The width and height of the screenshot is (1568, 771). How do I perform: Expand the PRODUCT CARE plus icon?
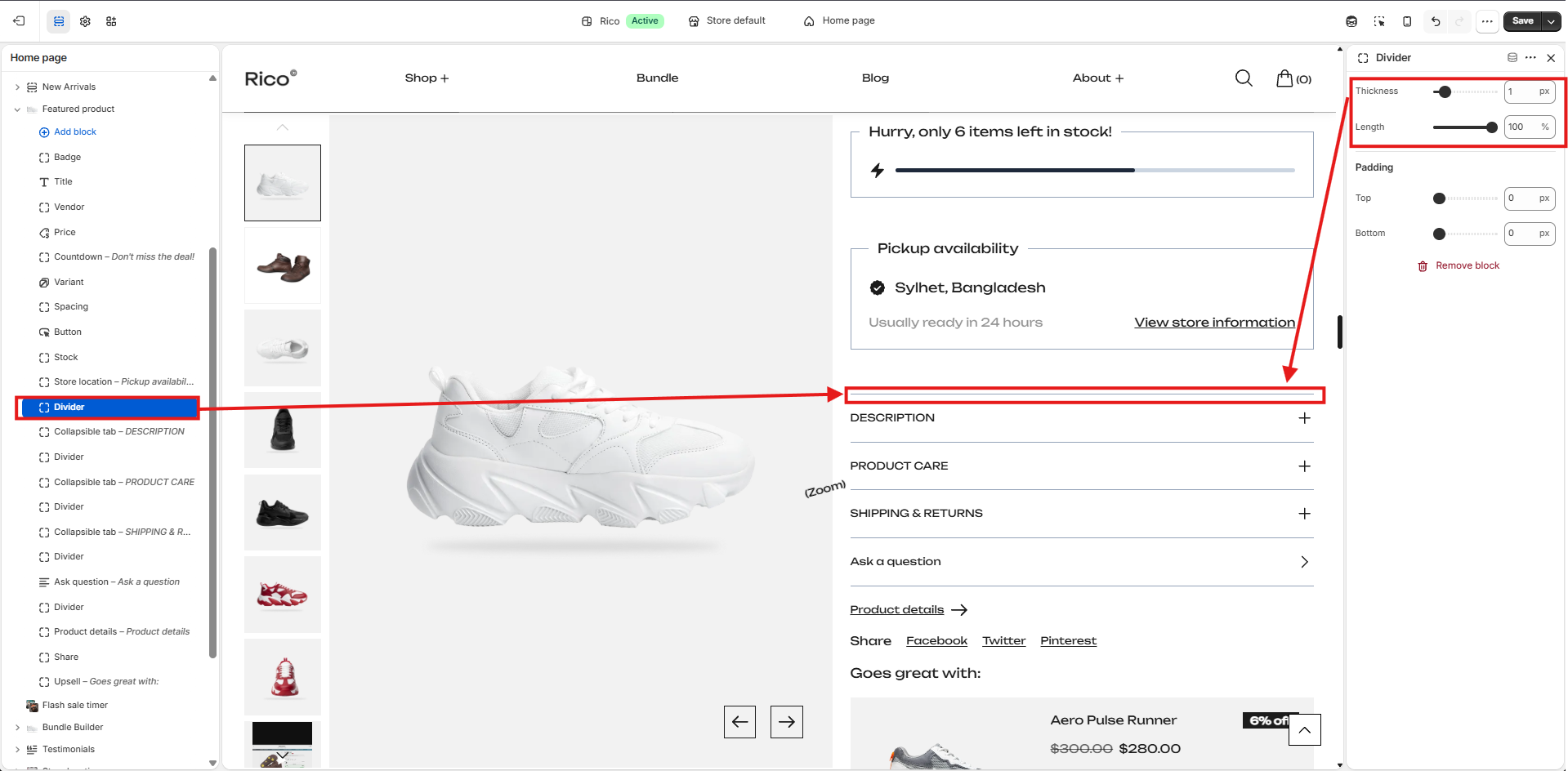(x=1305, y=466)
